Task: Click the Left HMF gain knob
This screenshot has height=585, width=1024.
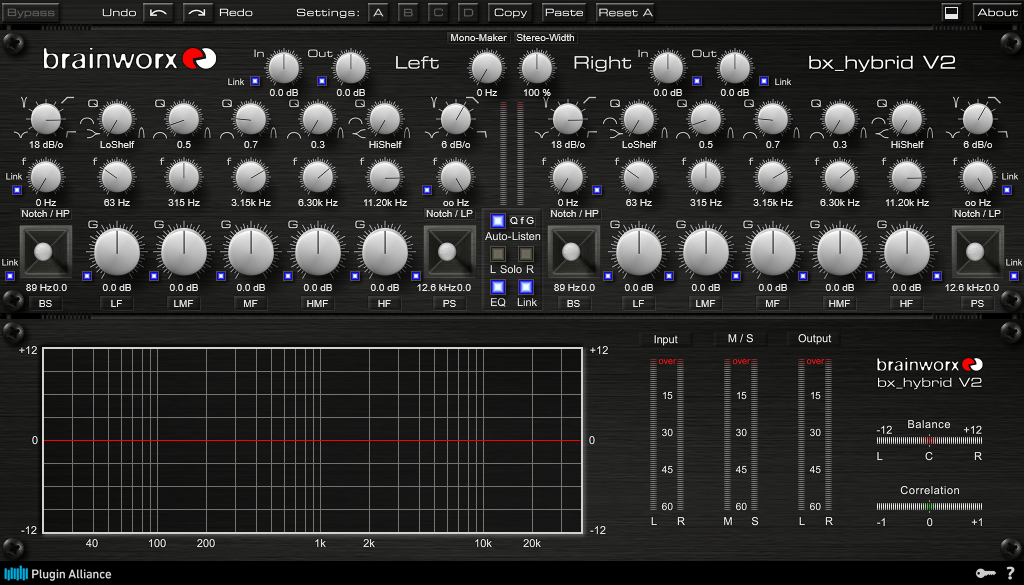Action: [x=317, y=251]
